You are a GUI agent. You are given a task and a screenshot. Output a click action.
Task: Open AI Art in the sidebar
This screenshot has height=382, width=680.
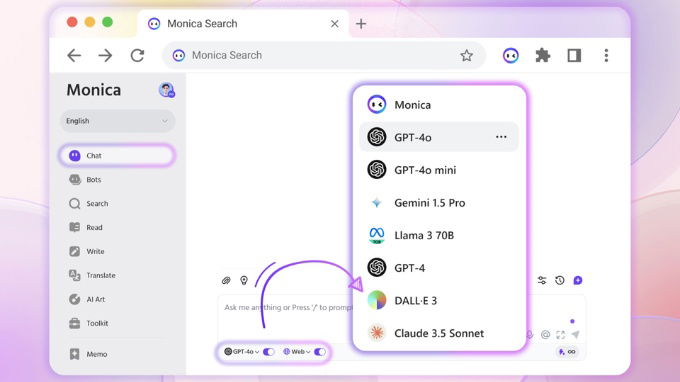tap(87, 299)
